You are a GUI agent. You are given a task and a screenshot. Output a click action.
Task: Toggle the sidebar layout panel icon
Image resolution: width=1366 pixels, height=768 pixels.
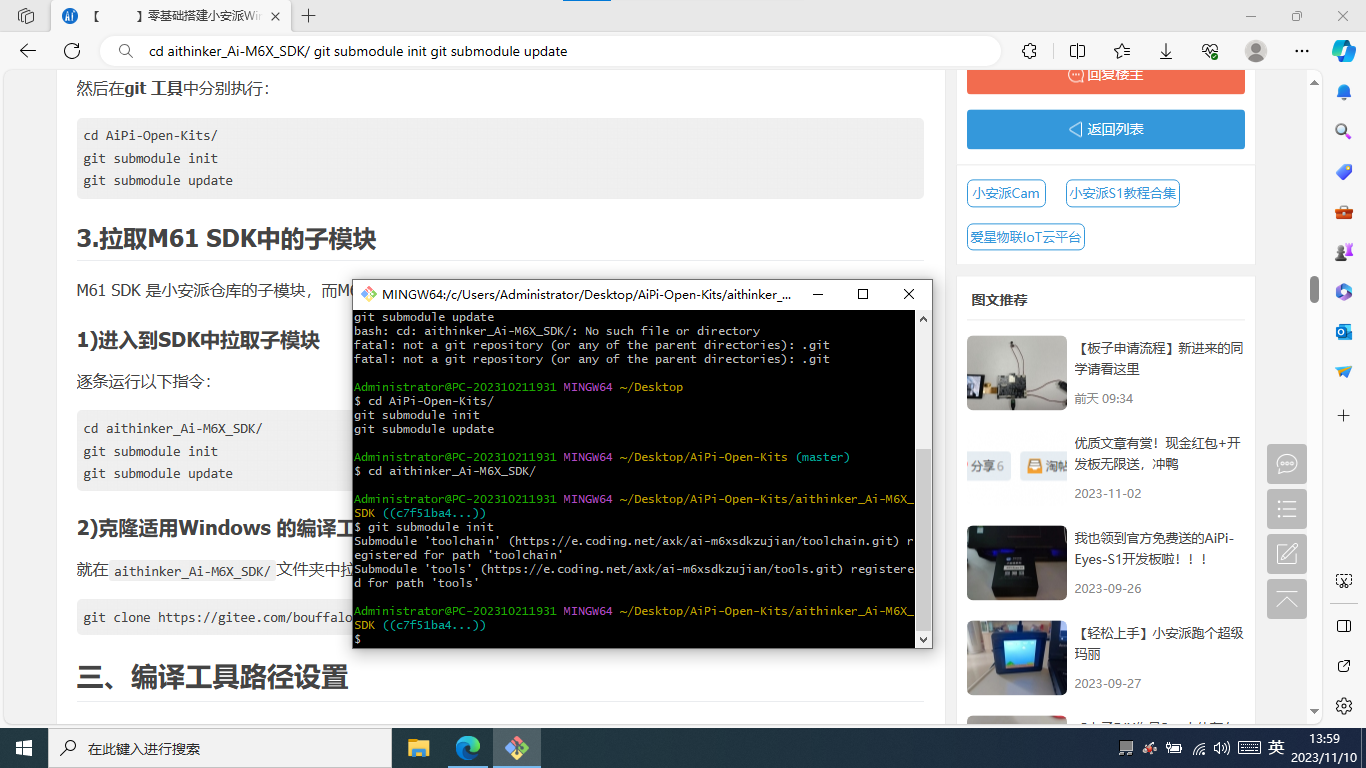click(1344, 626)
